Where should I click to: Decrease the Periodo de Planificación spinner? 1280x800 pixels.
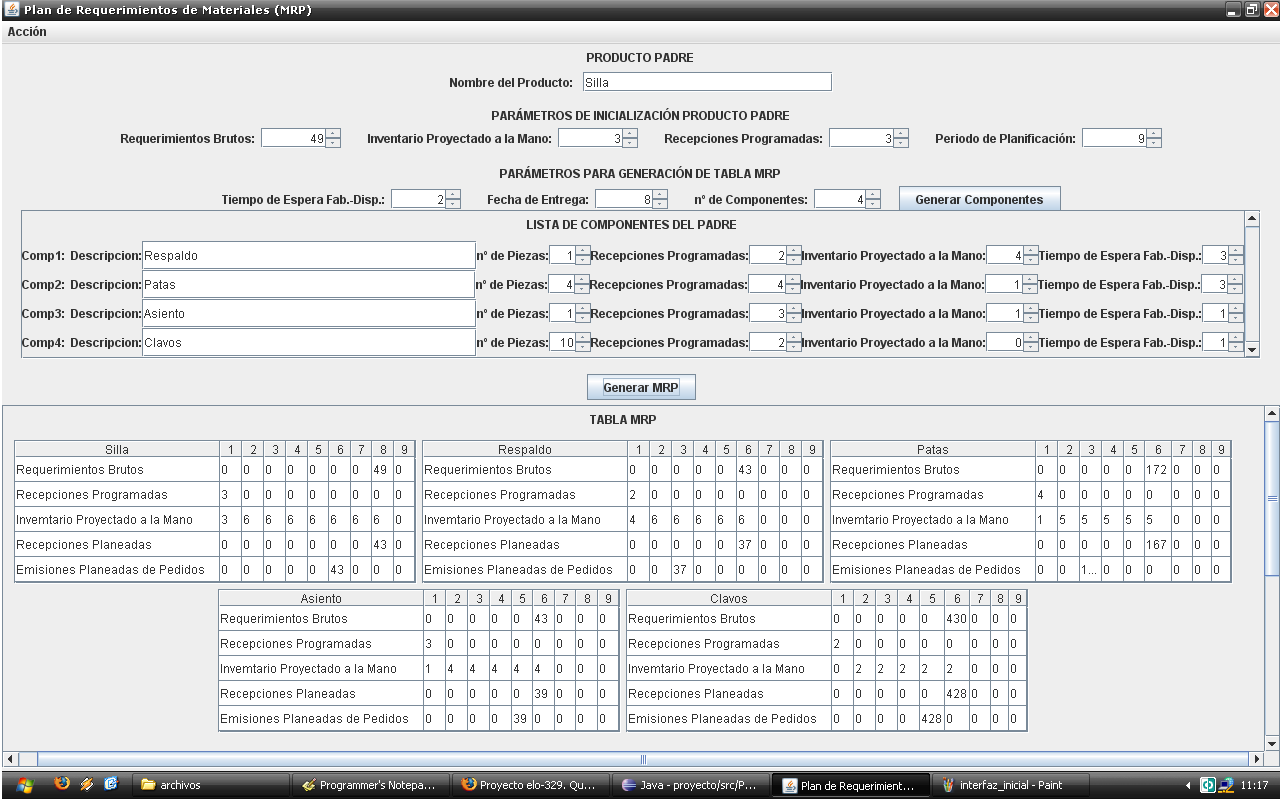[1156, 142]
